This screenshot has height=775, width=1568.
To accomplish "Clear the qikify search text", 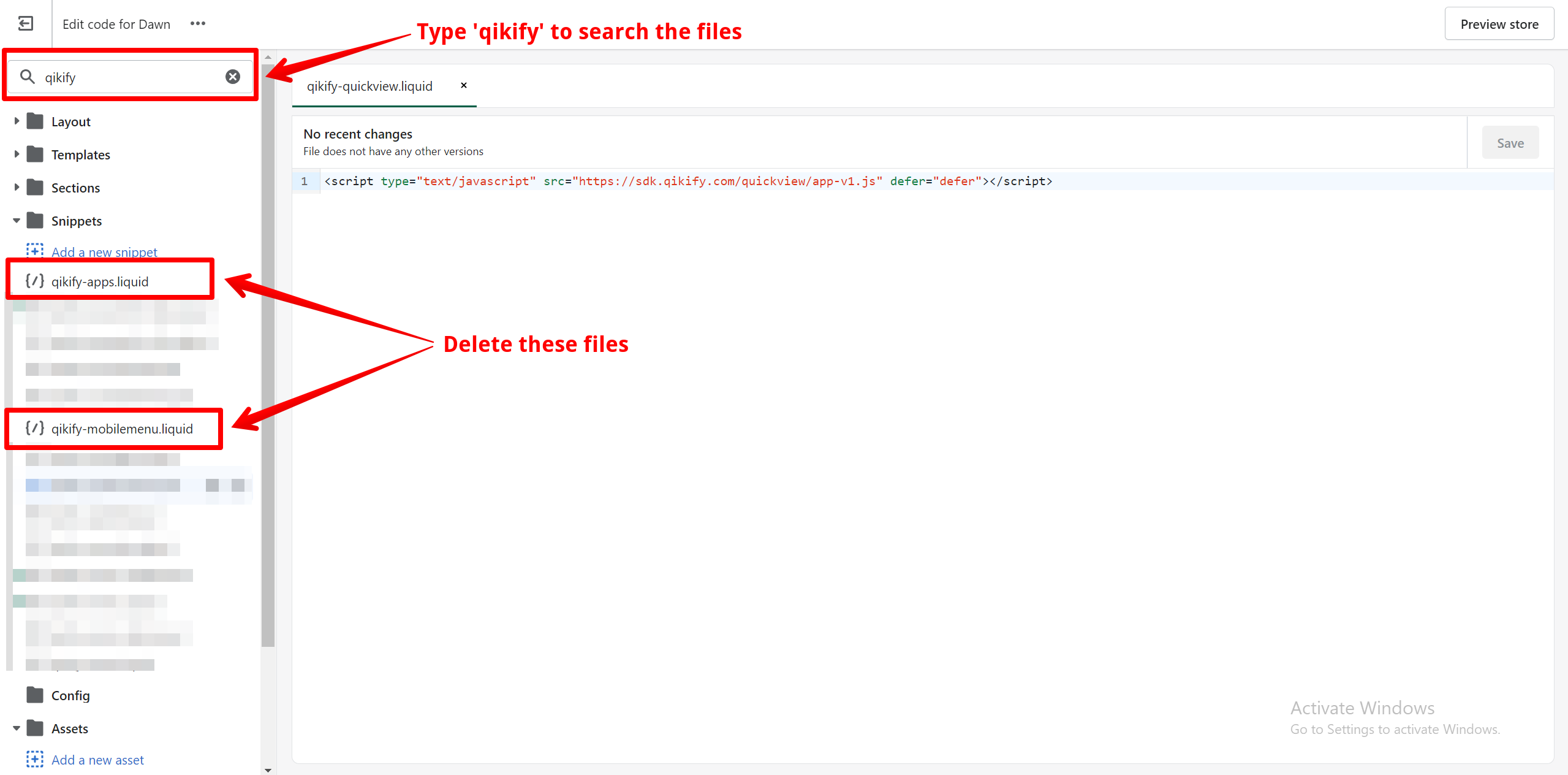I will coord(233,77).
